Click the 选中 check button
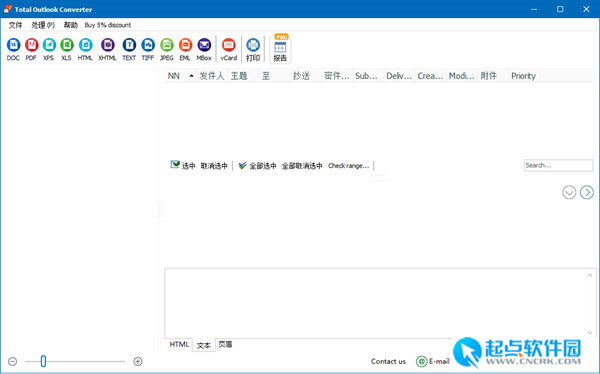Screen dimensions: 600x374 coord(183,165)
